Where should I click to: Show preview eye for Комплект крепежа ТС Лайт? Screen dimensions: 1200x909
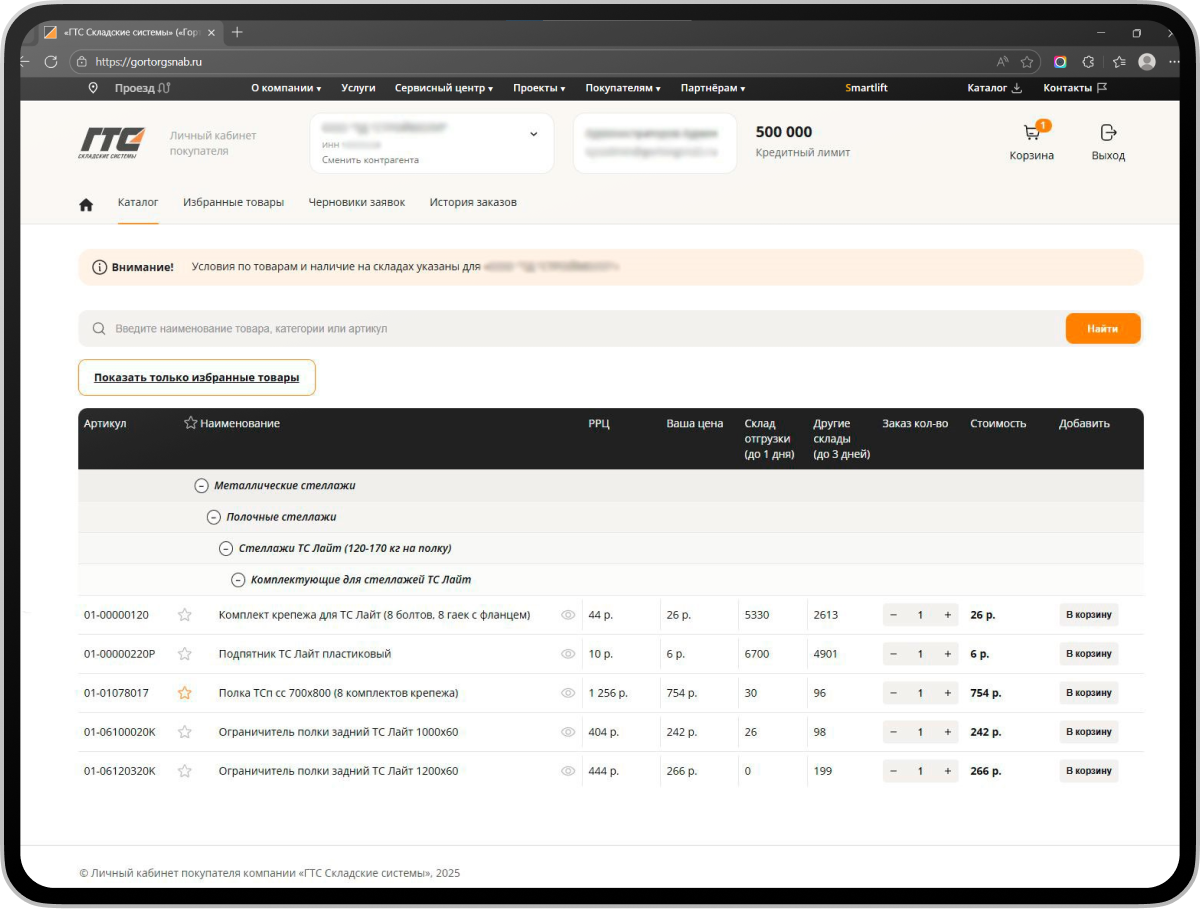coord(568,615)
